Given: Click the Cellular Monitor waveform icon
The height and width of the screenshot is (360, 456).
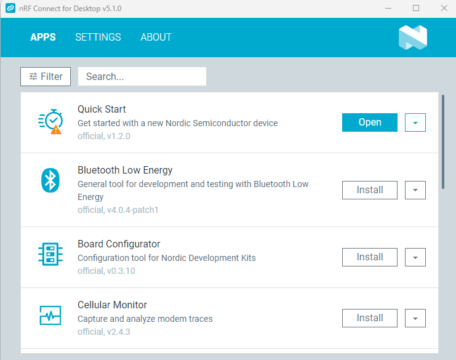Looking at the screenshot, I should (50, 315).
